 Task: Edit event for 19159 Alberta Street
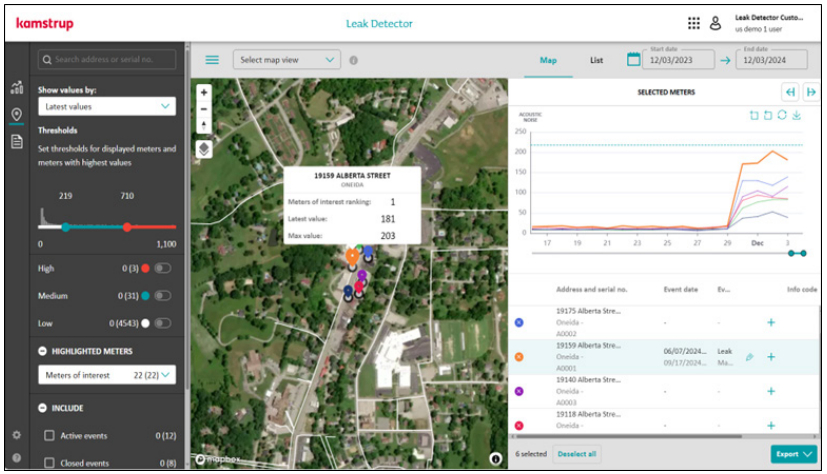(749, 357)
